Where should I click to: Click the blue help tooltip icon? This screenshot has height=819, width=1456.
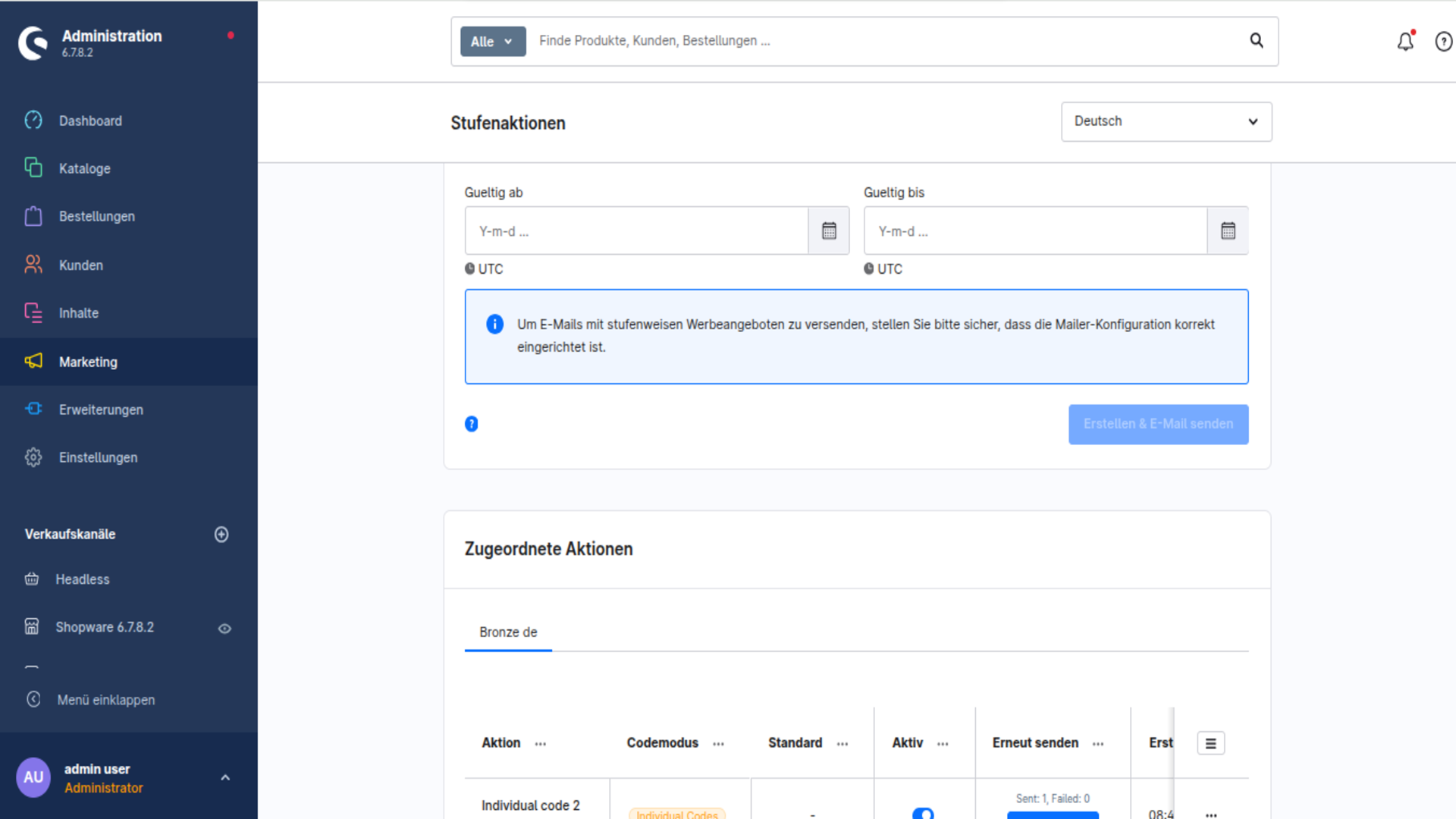(471, 424)
